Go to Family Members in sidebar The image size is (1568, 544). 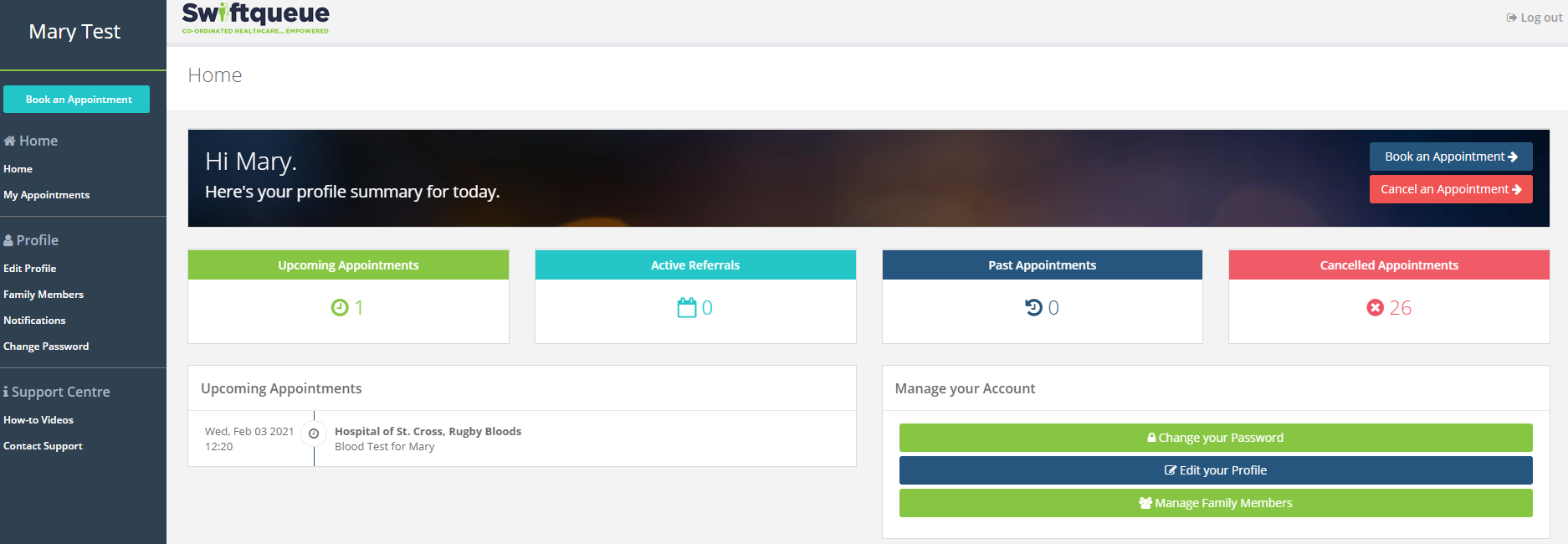tap(44, 295)
